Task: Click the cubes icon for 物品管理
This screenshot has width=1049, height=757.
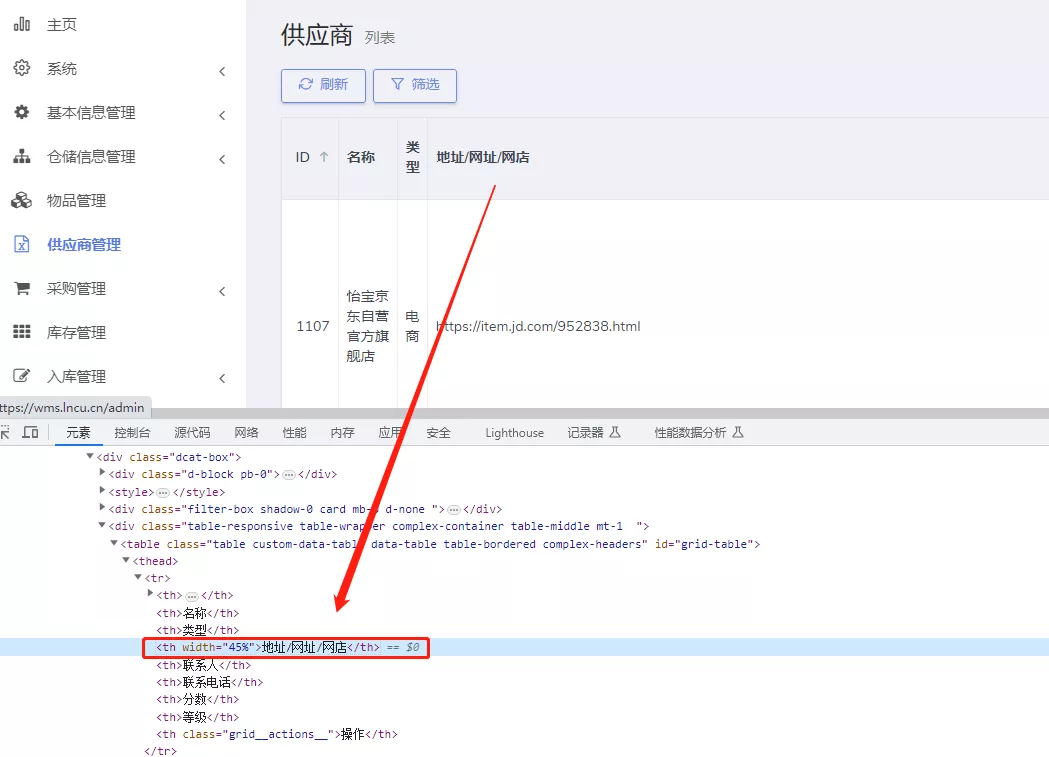Action: (21, 200)
